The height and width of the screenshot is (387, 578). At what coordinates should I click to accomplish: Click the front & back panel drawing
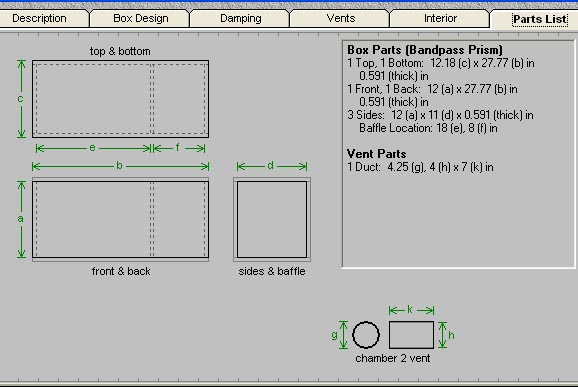(120, 219)
